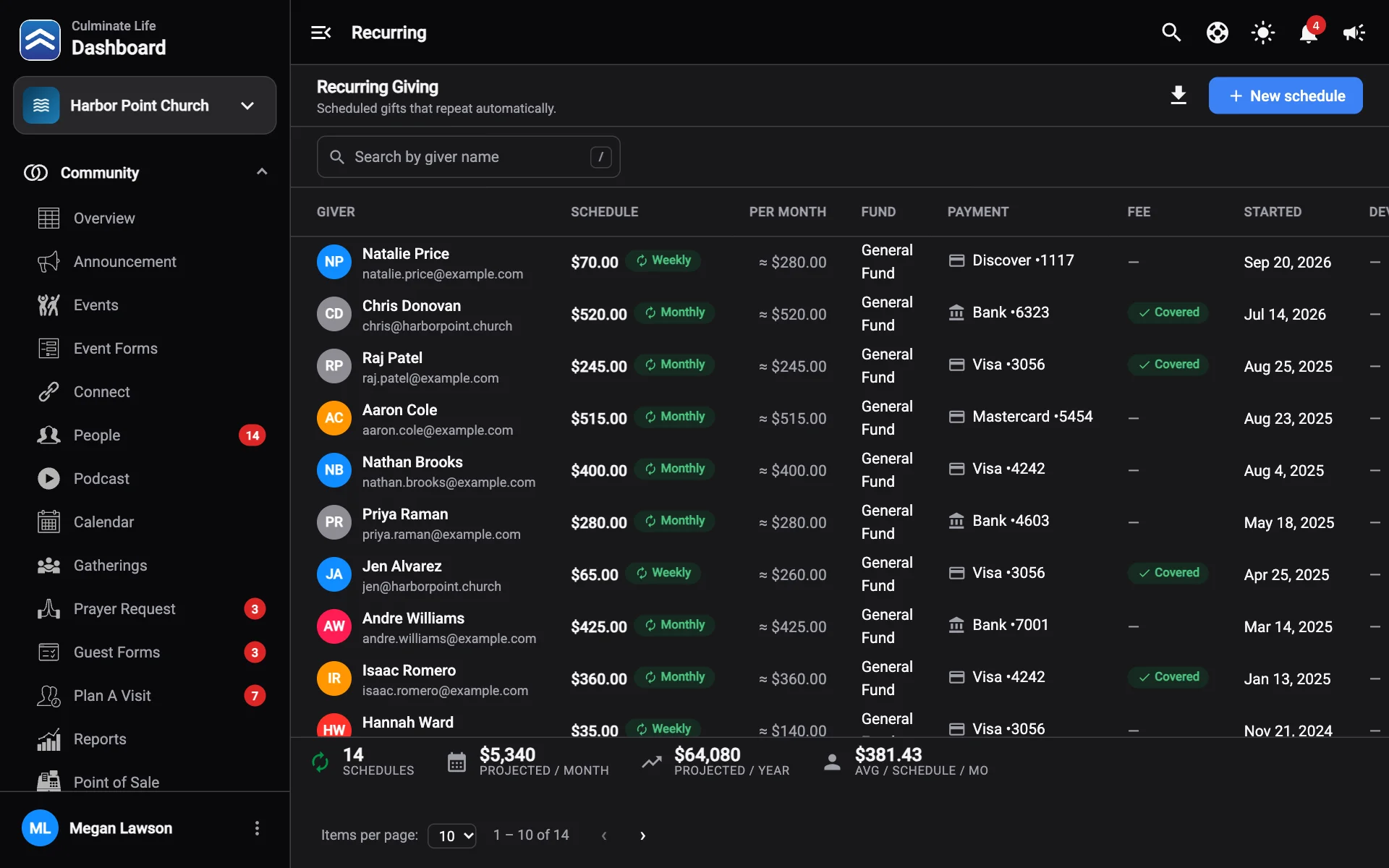
Task: Open announcements megaphone icon in top bar
Action: coord(1354,33)
